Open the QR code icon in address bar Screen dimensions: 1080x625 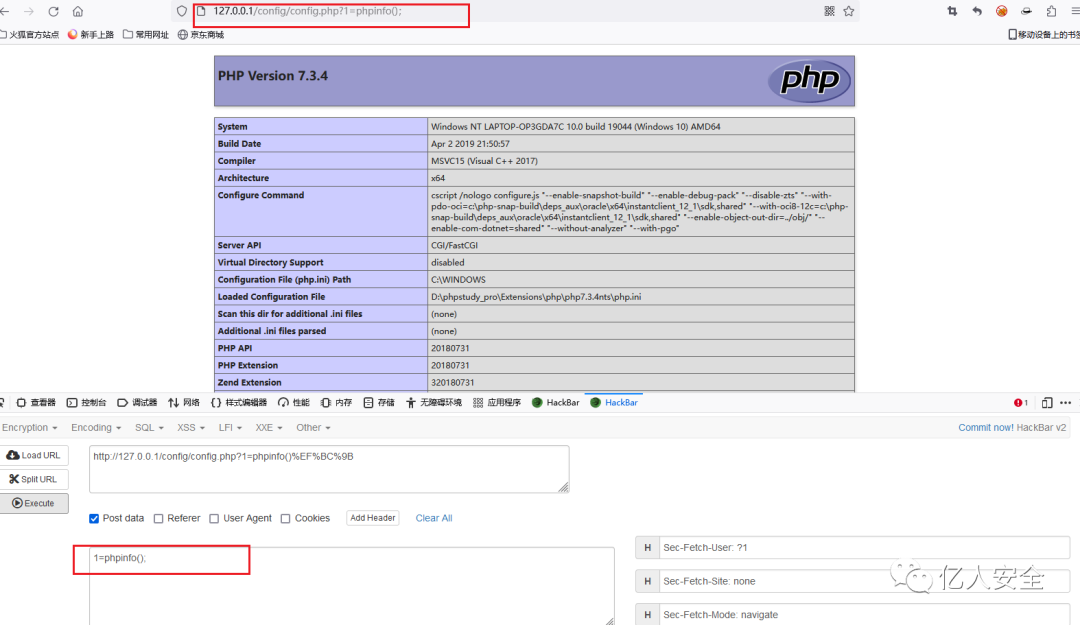829,11
